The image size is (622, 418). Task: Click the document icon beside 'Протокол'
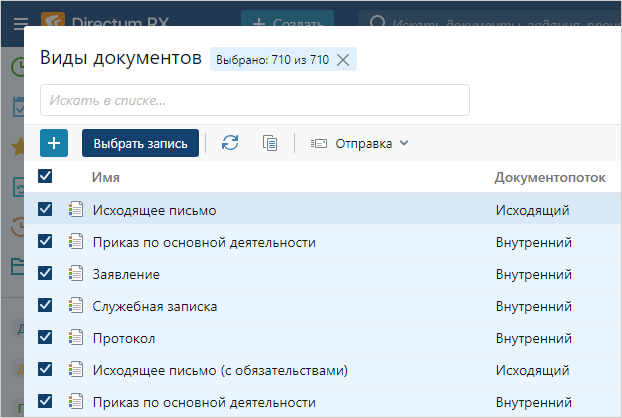click(75, 338)
